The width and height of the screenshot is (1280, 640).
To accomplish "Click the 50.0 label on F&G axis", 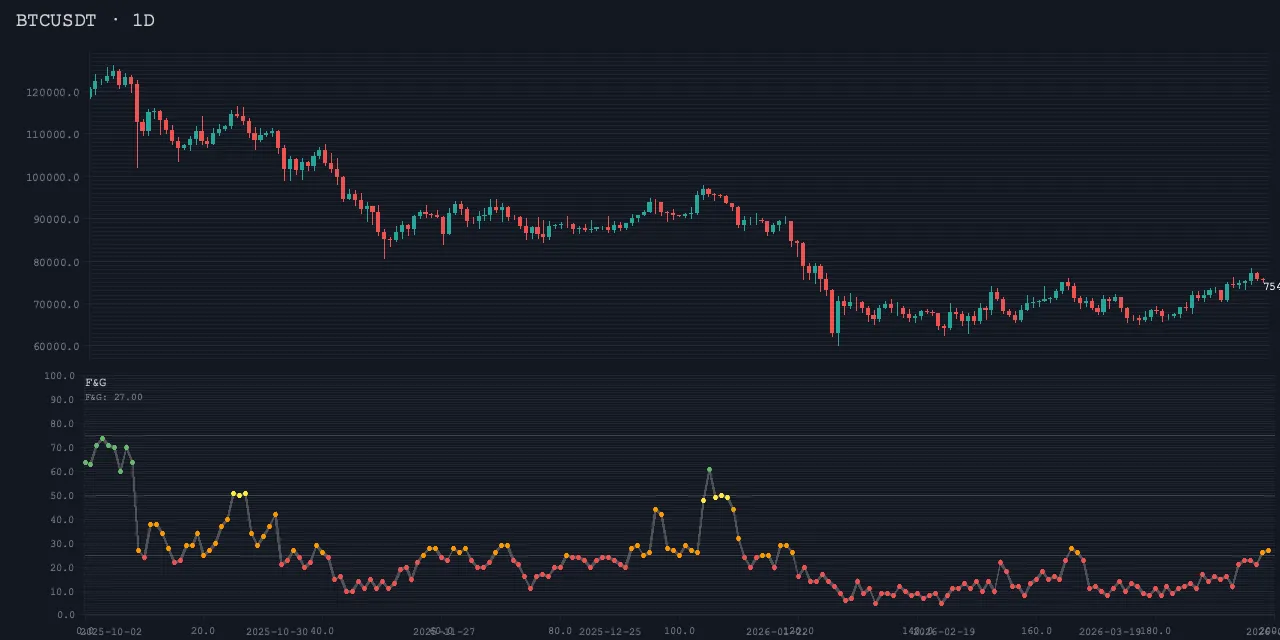I will (62, 496).
